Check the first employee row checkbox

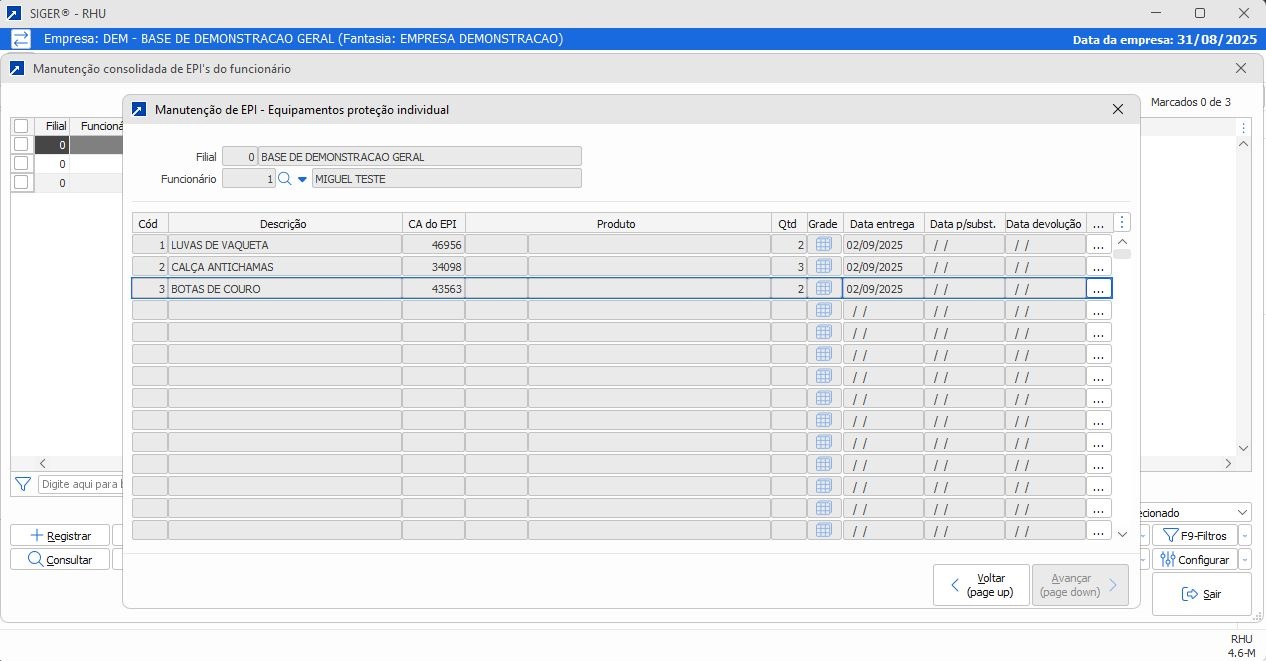tap(21, 145)
